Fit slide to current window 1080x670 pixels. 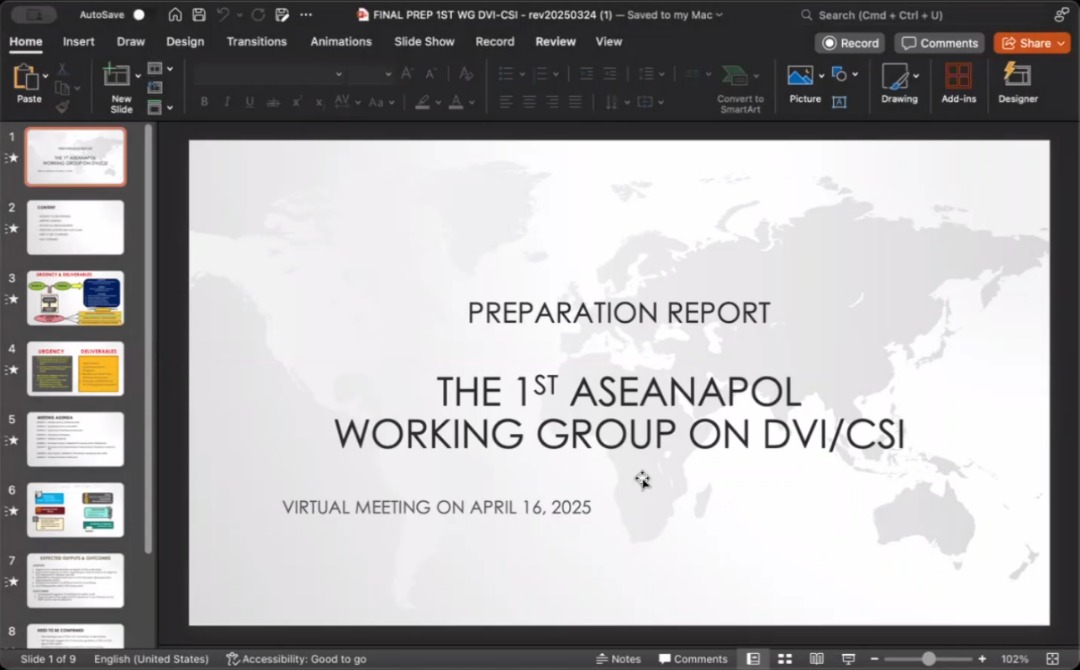coord(1052,659)
